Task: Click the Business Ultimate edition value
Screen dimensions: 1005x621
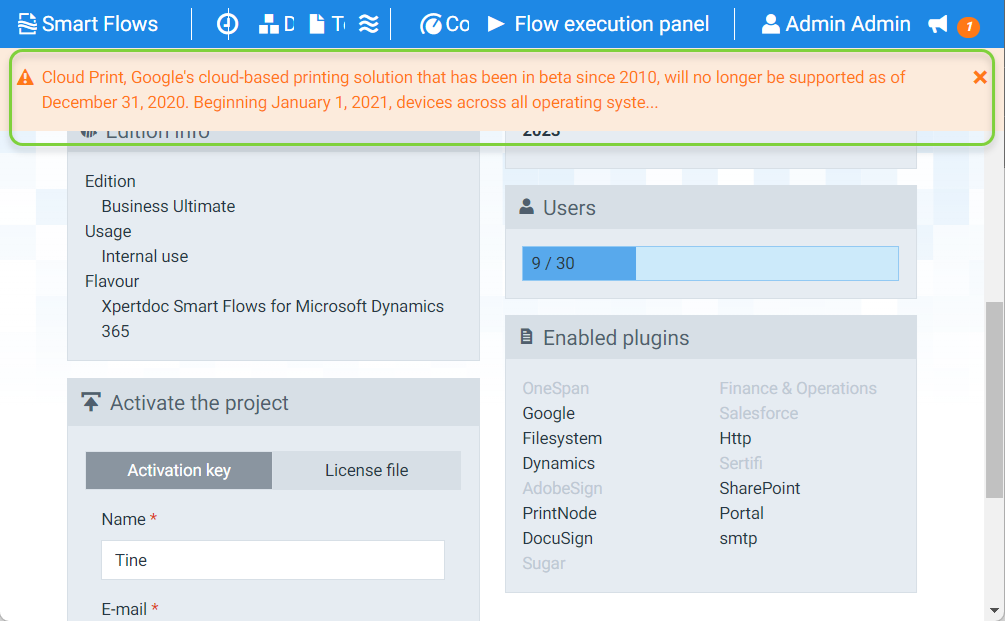Action: pyautogui.click(x=169, y=206)
